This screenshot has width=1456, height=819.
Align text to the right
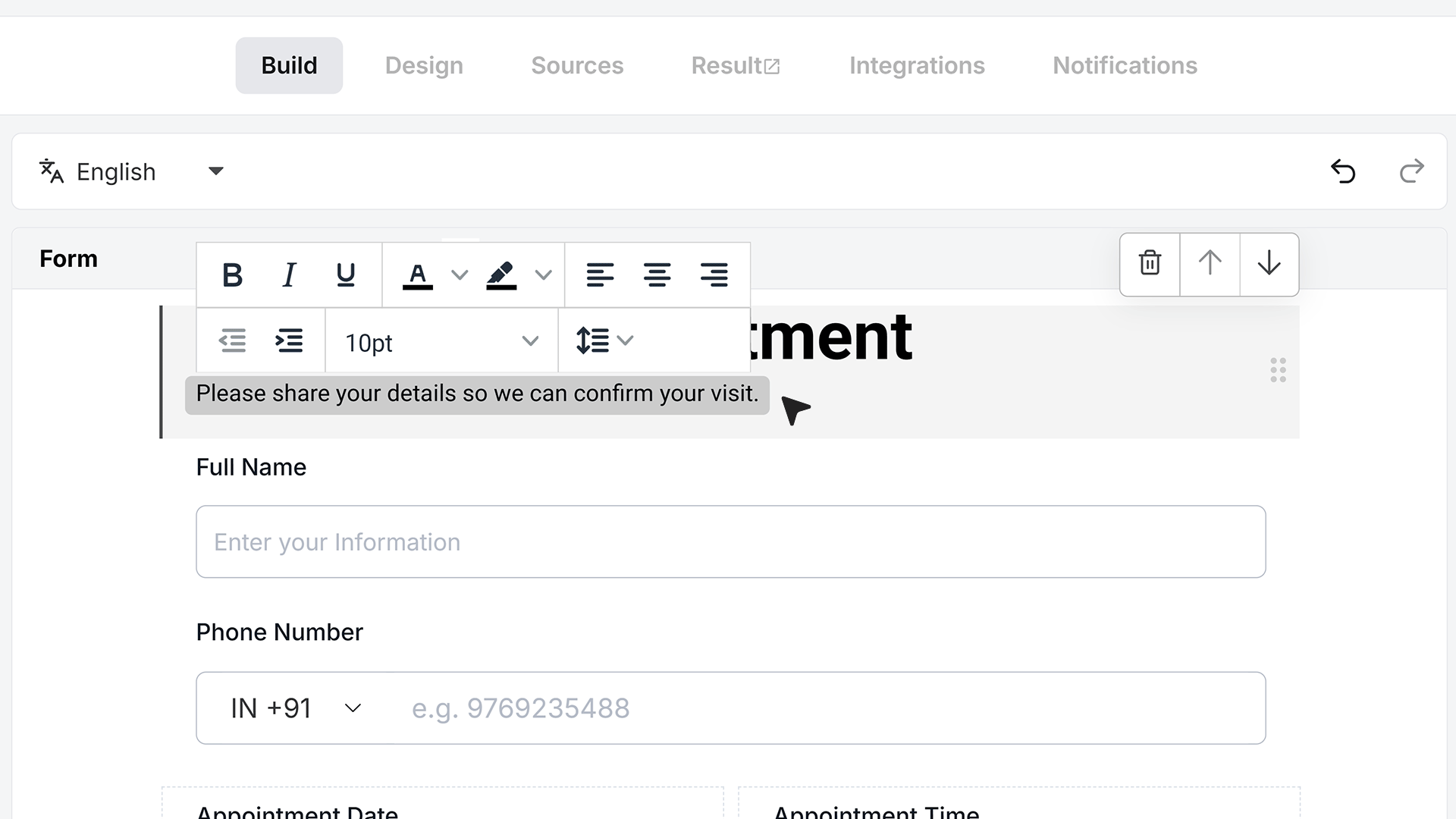(714, 275)
